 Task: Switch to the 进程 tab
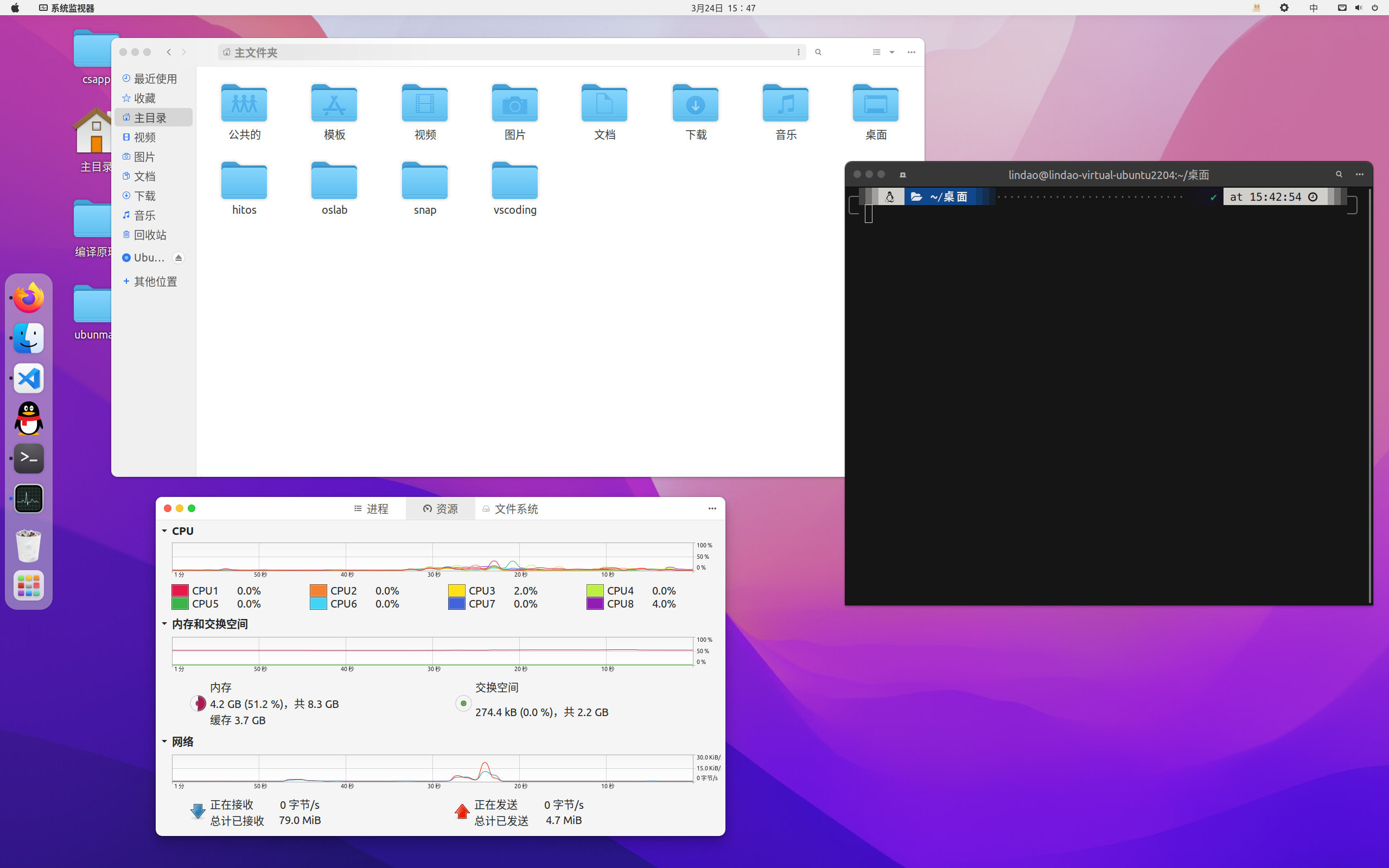click(x=371, y=509)
